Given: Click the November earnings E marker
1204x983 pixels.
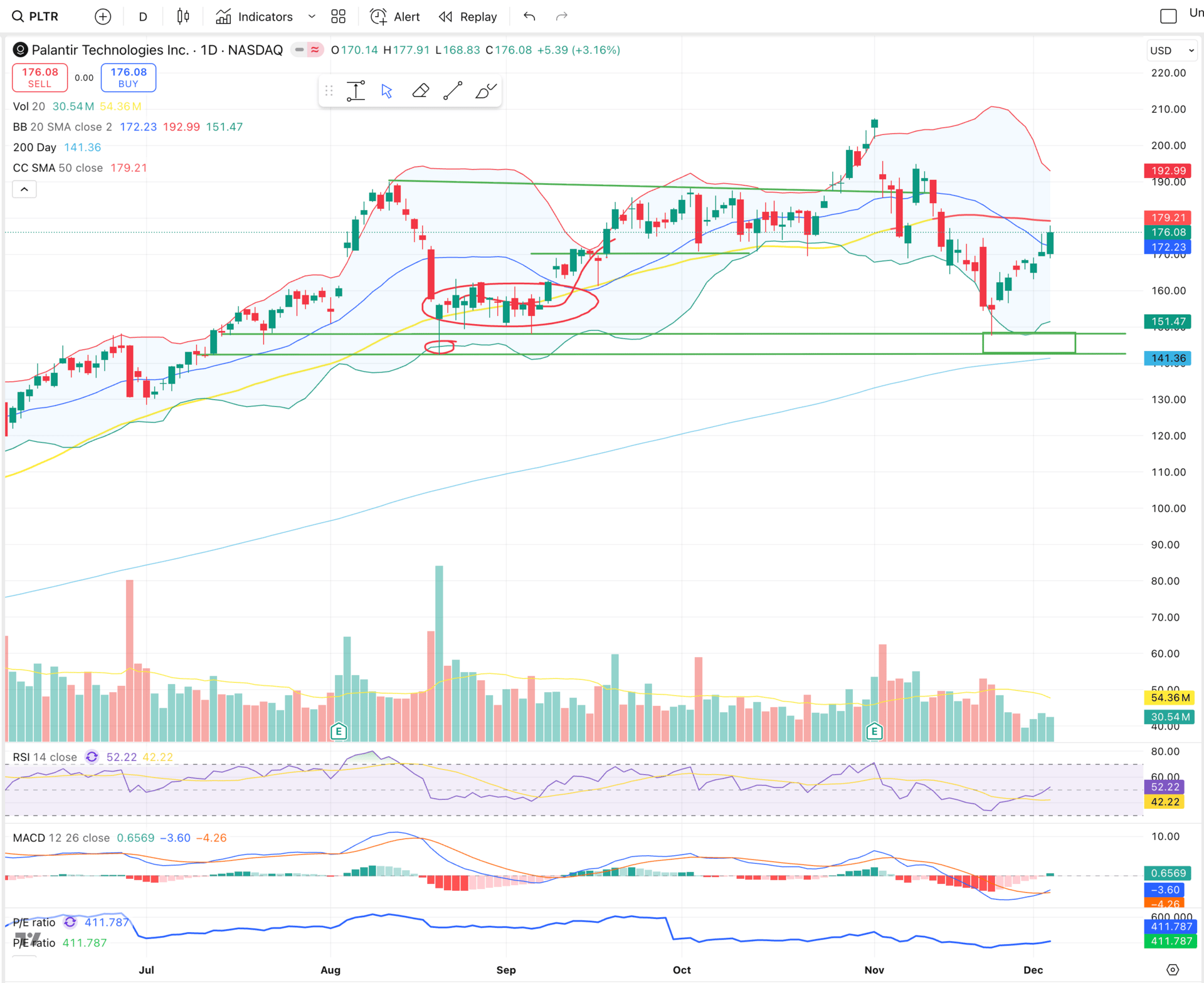Looking at the screenshot, I should coord(874,731).
